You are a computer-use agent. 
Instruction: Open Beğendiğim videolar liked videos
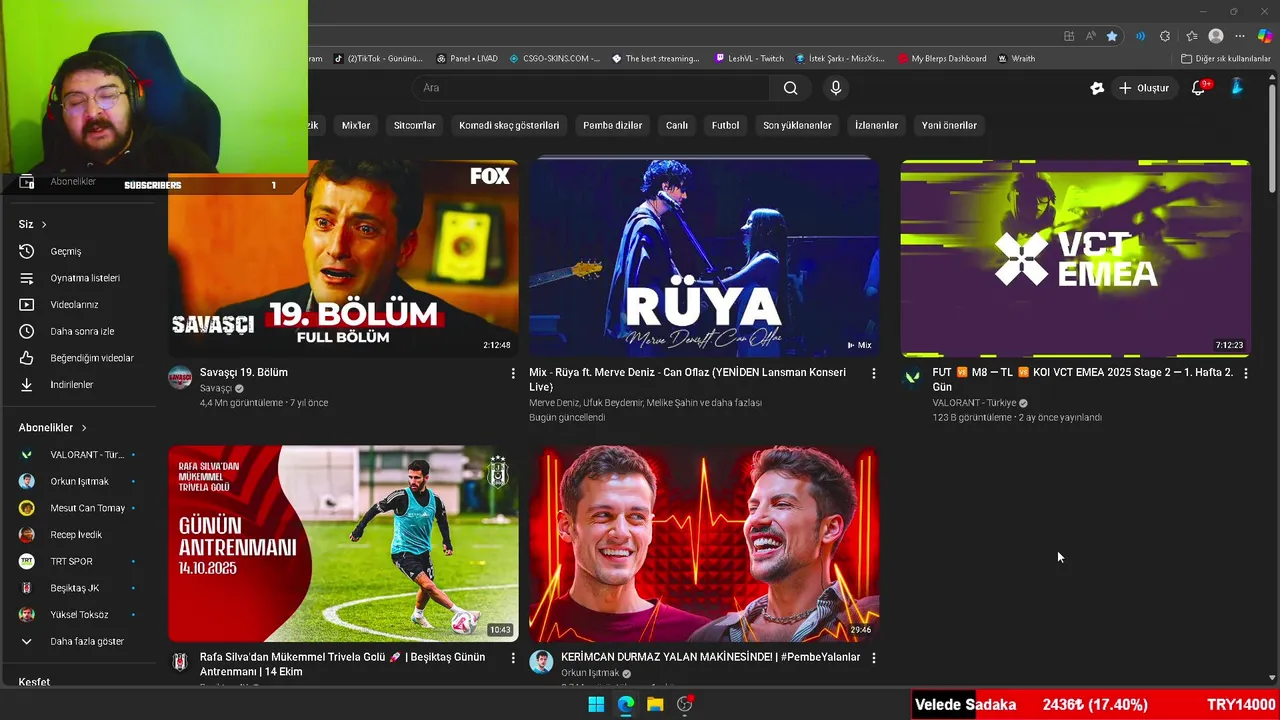(x=92, y=358)
